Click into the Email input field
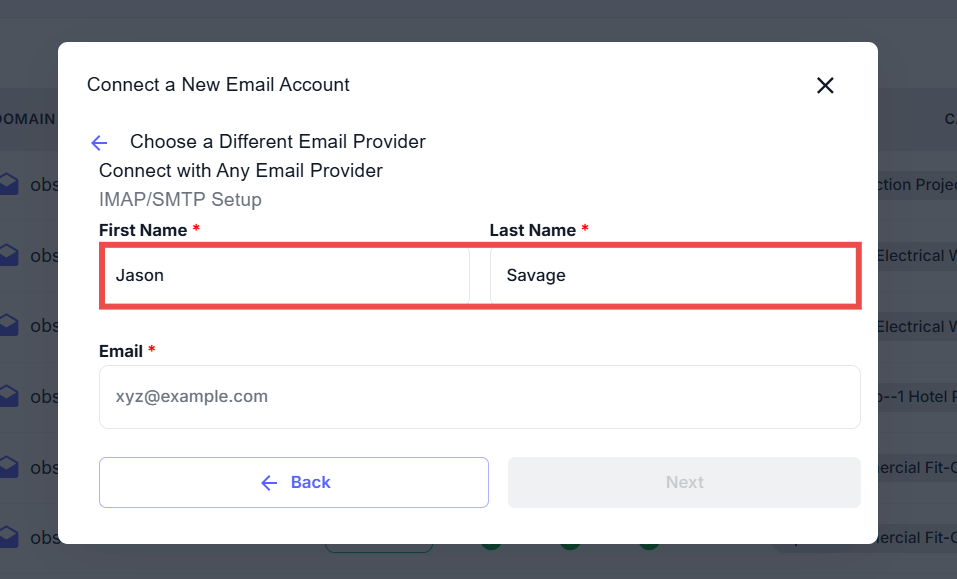957x579 pixels. (479, 396)
